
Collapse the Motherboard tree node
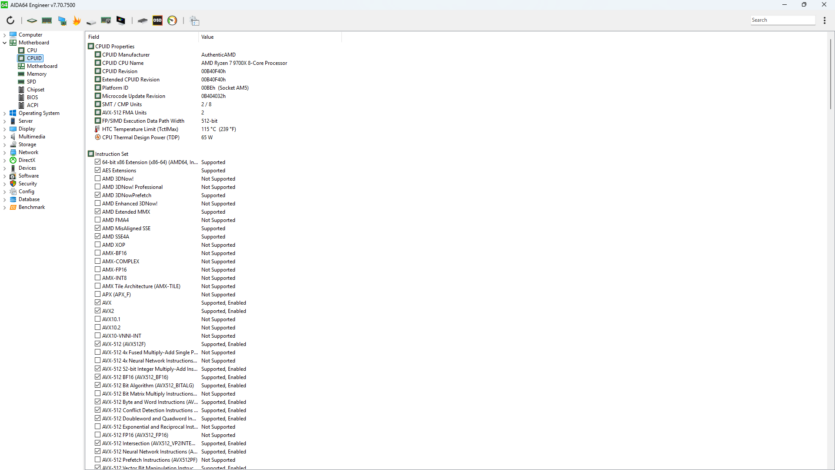click(x=5, y=43)
